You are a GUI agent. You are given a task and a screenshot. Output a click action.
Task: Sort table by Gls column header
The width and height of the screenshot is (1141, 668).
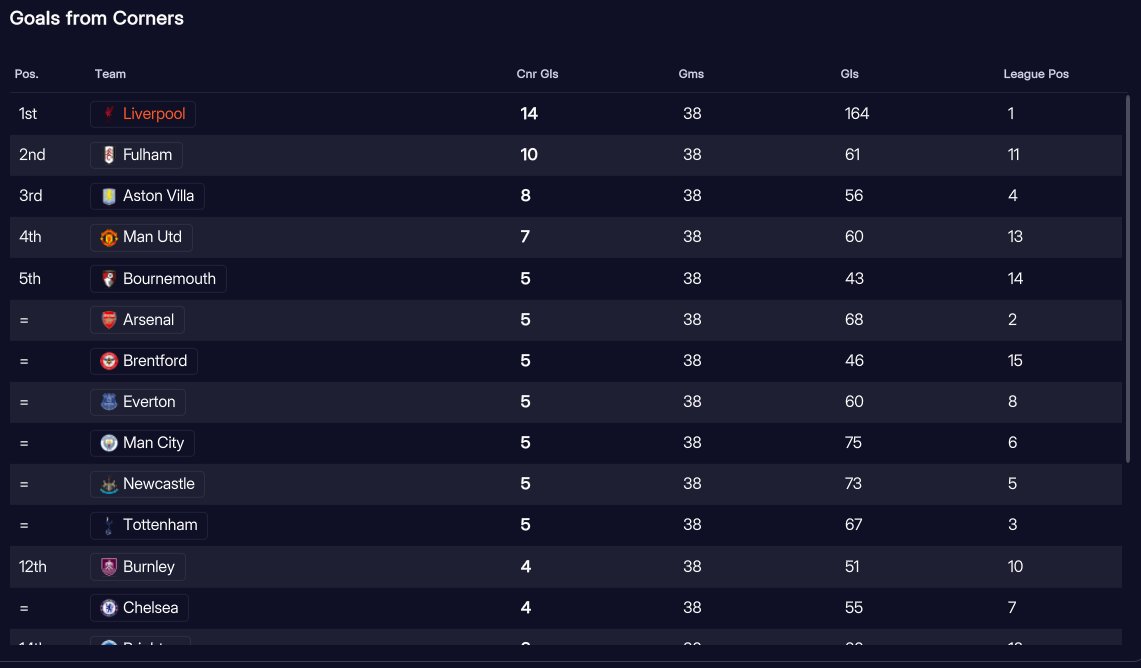click(x=849, y=73)
